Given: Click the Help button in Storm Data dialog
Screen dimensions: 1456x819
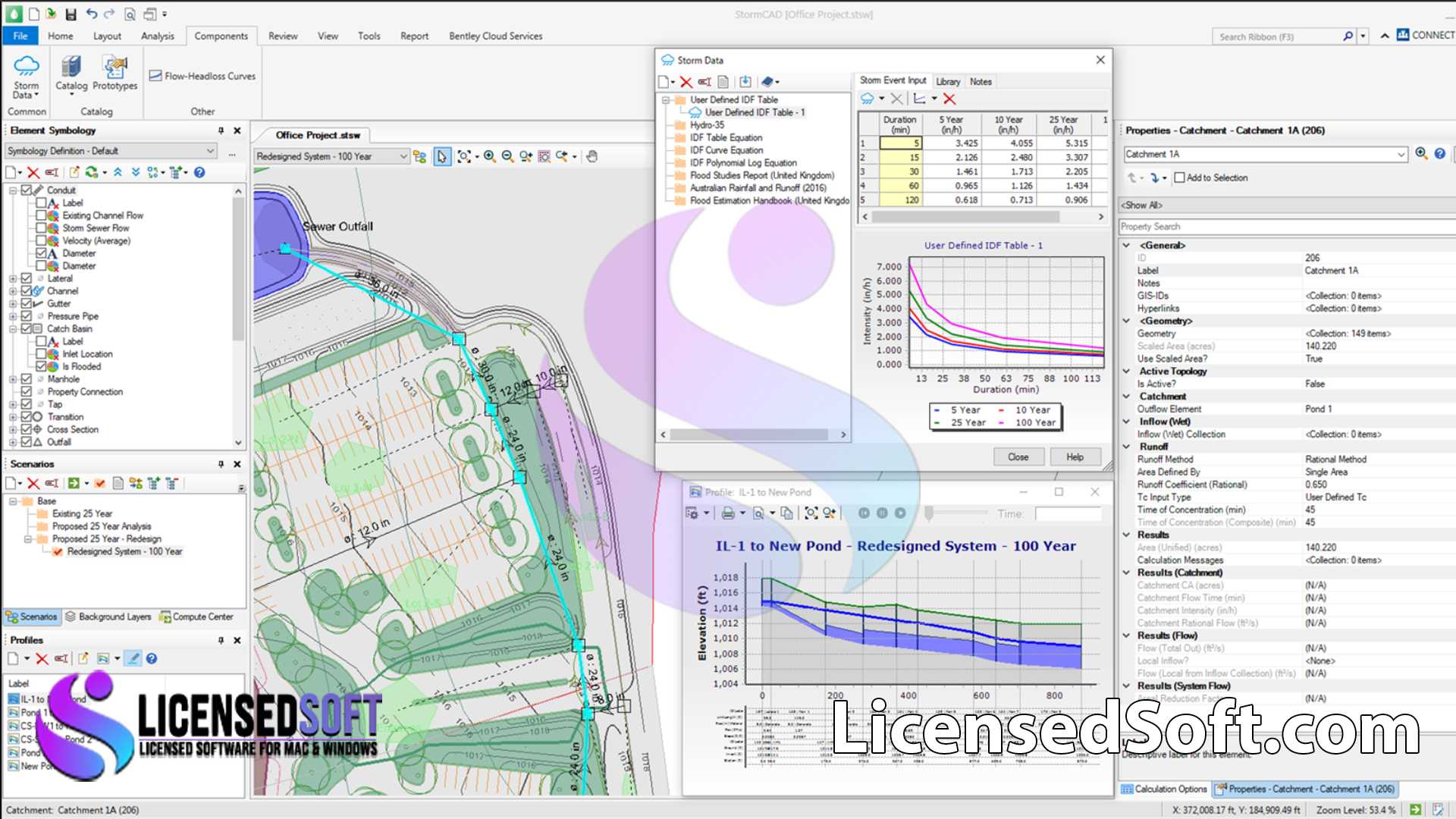Looking at the screenshot, I should 1075,456.
